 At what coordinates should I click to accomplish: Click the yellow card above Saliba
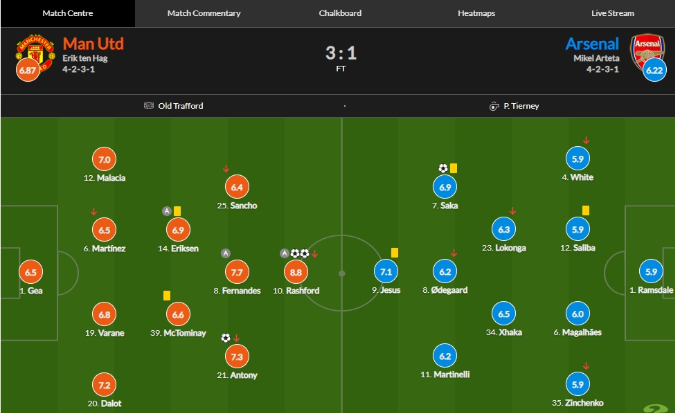(585, 211)
